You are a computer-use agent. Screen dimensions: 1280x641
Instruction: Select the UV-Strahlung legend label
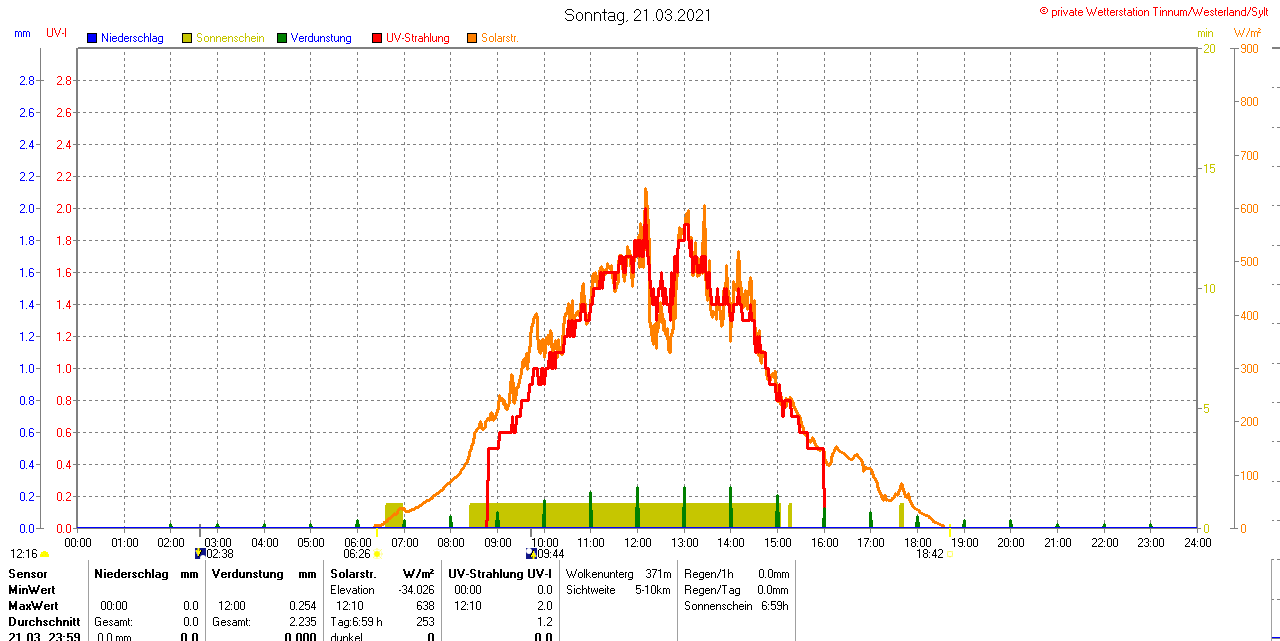pos(417,38)
